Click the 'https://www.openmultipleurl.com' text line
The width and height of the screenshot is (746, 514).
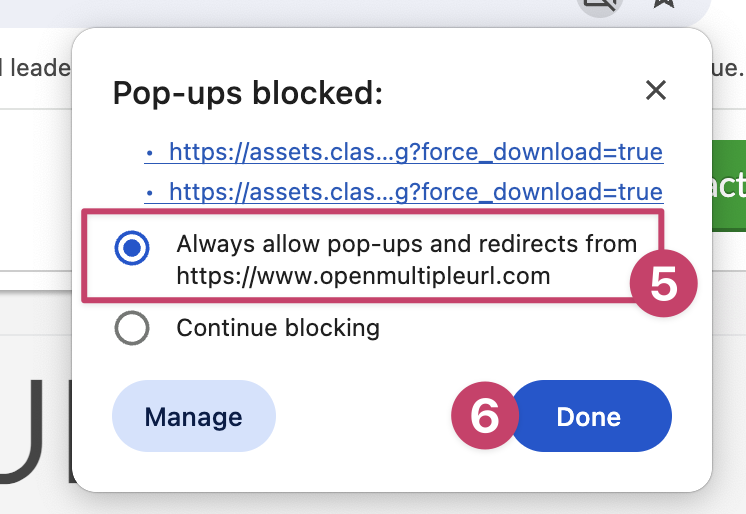(x=363, y=276)
